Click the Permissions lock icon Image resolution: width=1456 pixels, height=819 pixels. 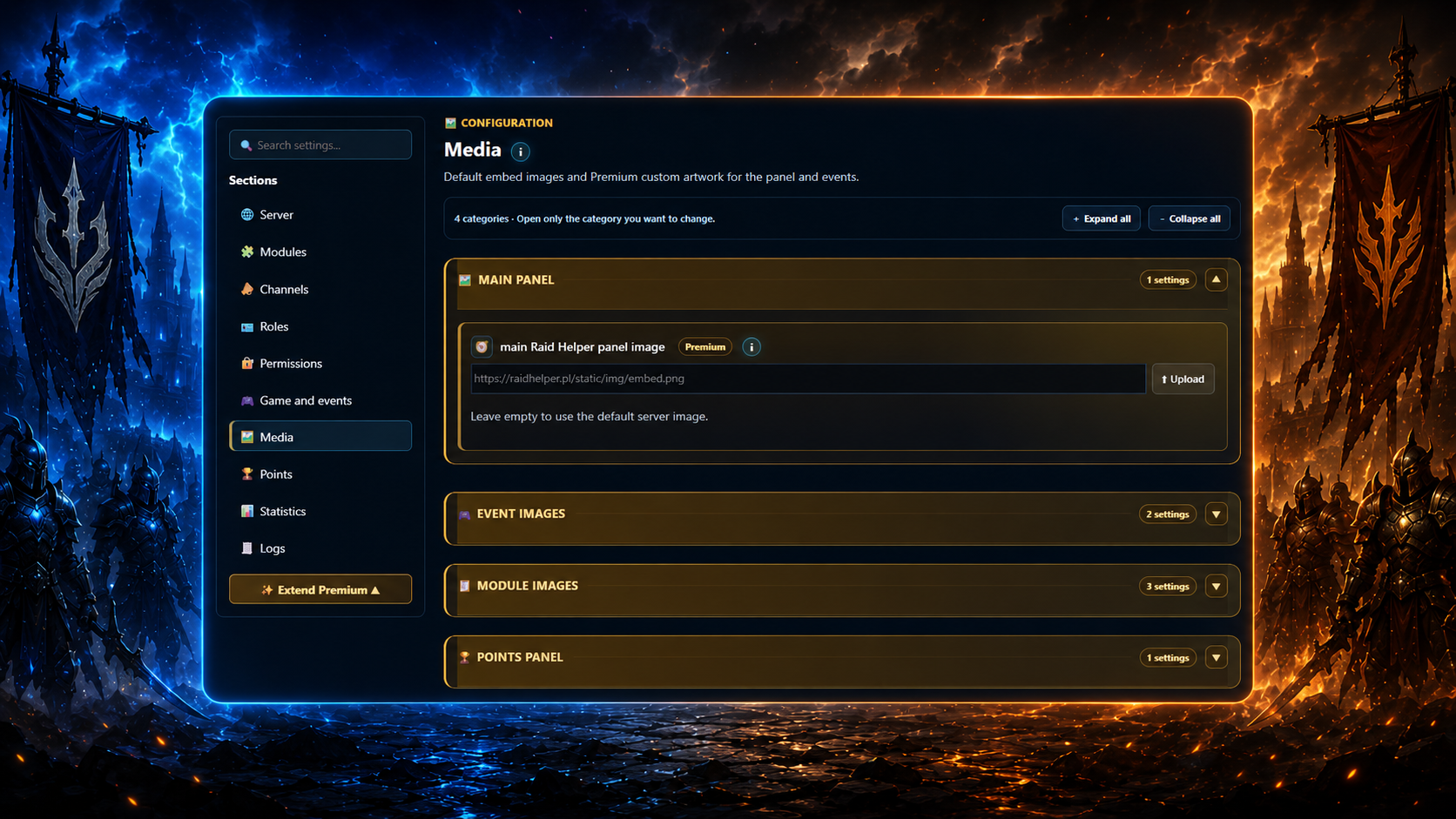[247, 363]
